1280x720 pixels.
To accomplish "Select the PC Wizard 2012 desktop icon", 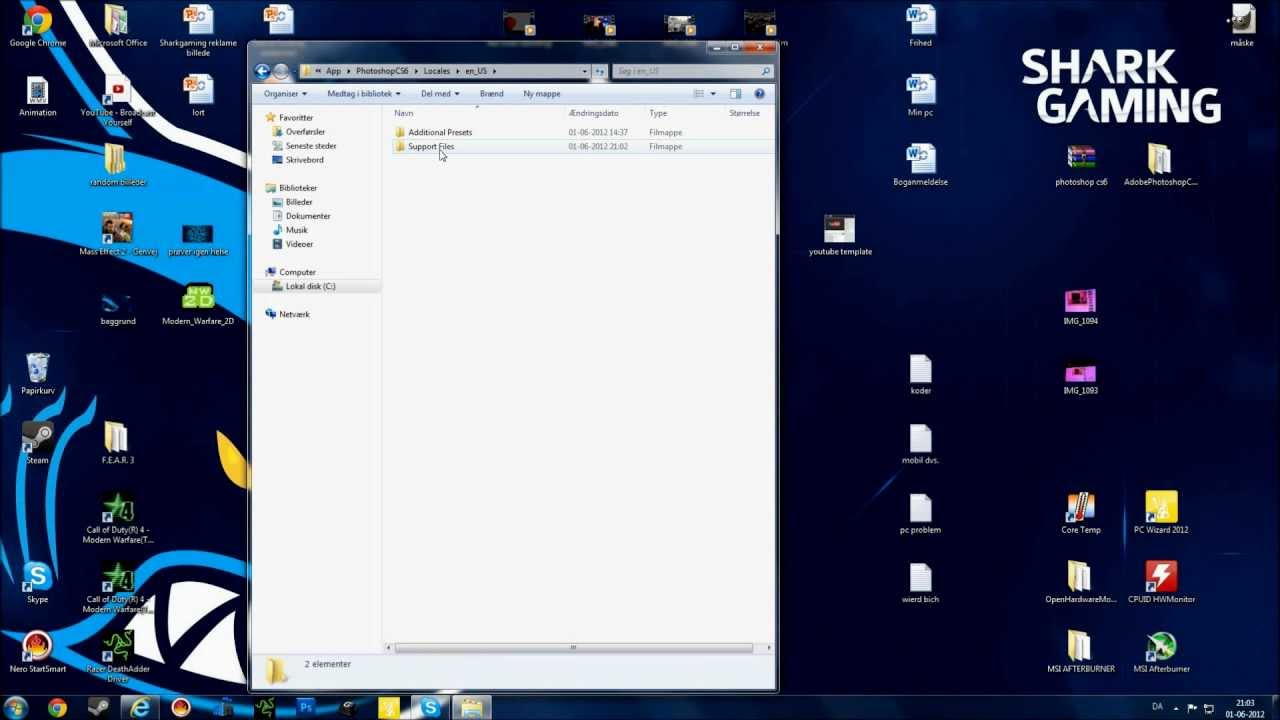I will [x=1161, y=513].
